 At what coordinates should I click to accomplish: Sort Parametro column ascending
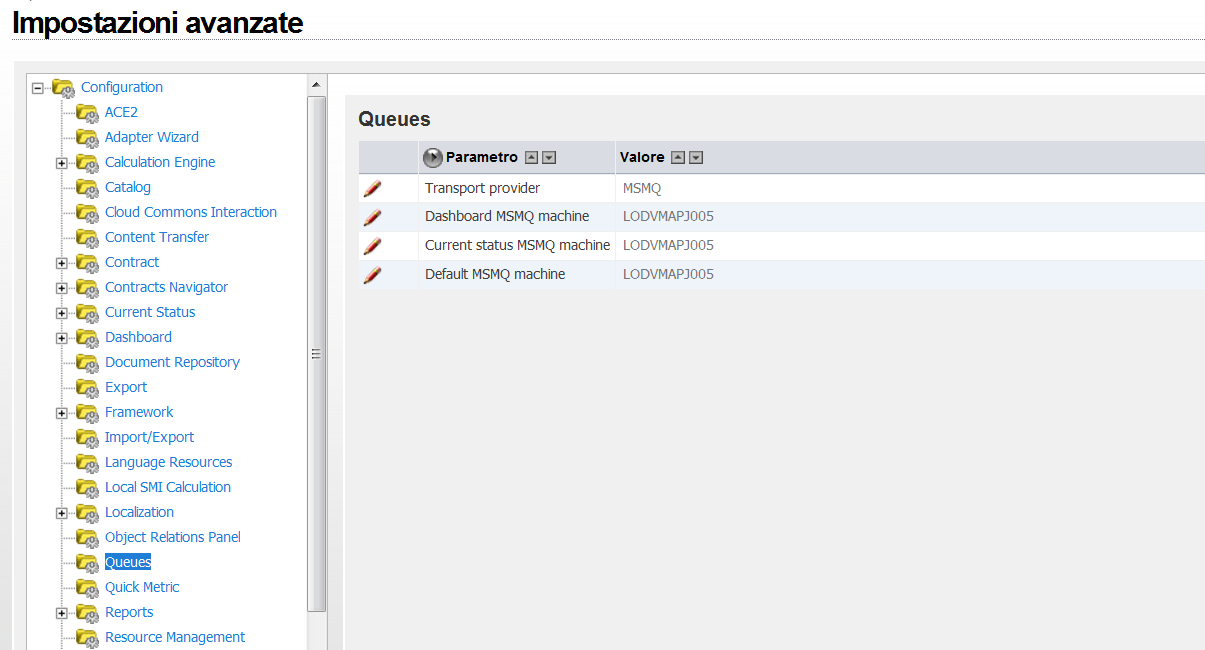pyautogui.click(x=532, y=158)
